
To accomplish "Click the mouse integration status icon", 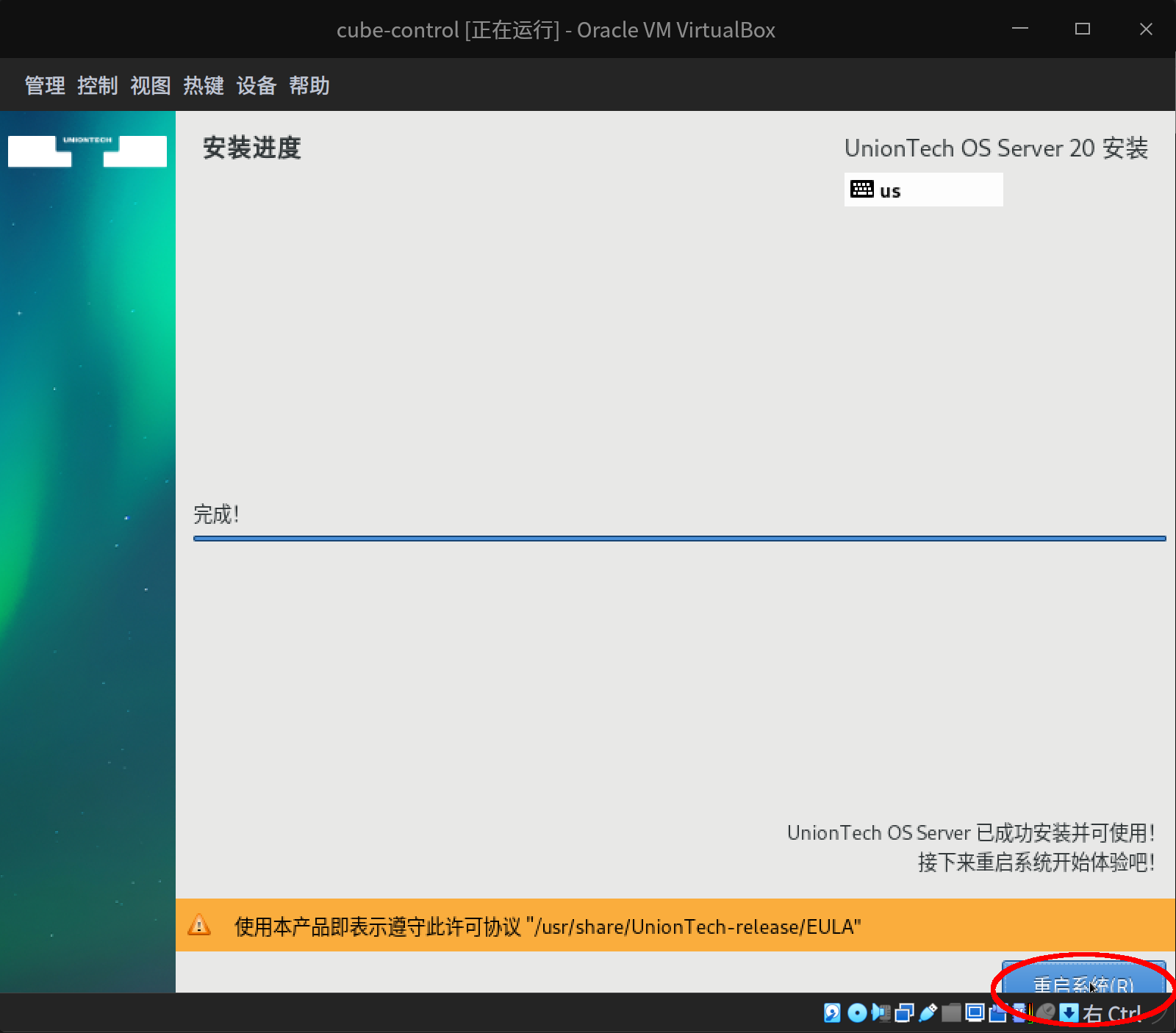I will [x=1045, y=1013].
